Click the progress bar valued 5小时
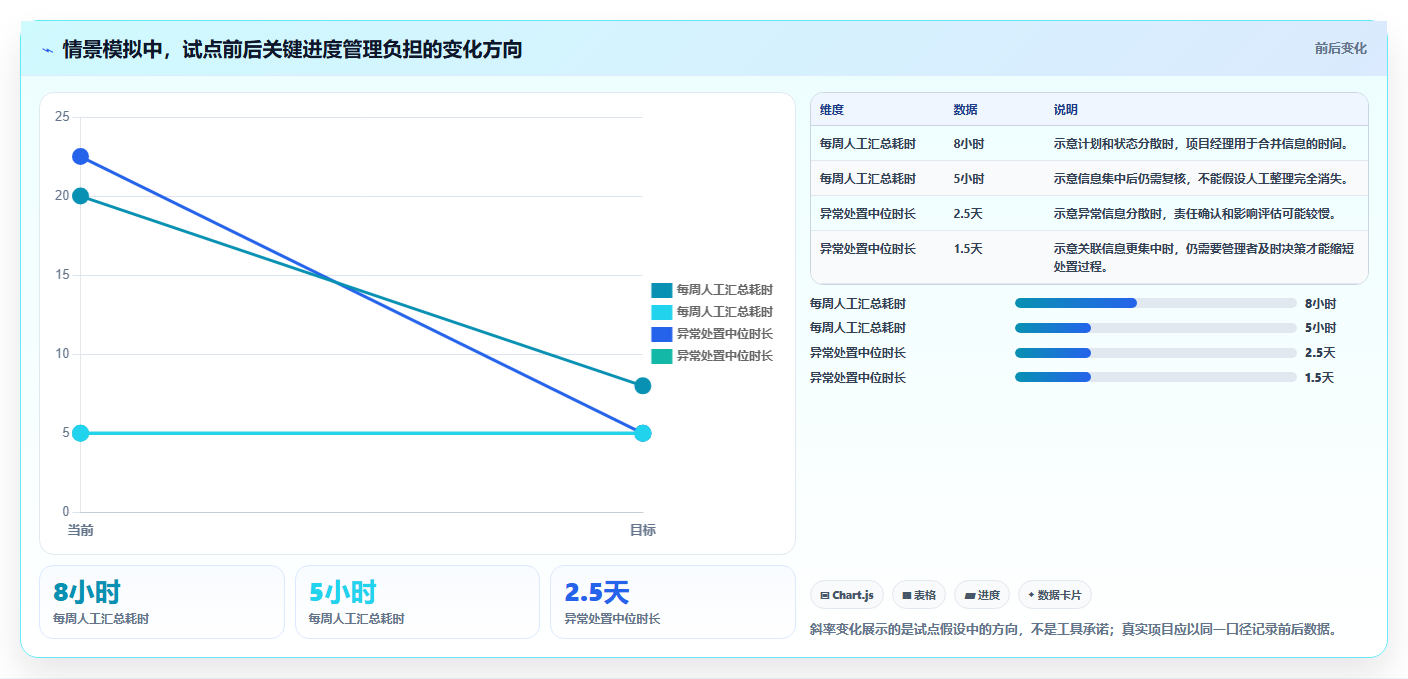Screen dimensions: 1408x679 [1156, 328]
